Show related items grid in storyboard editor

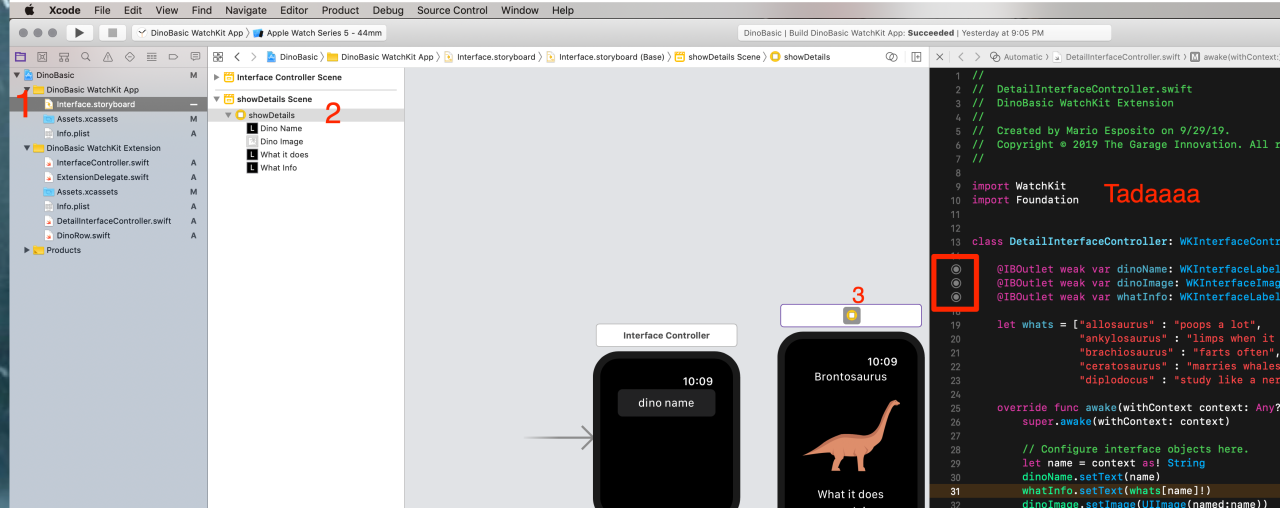coord(217,57)
